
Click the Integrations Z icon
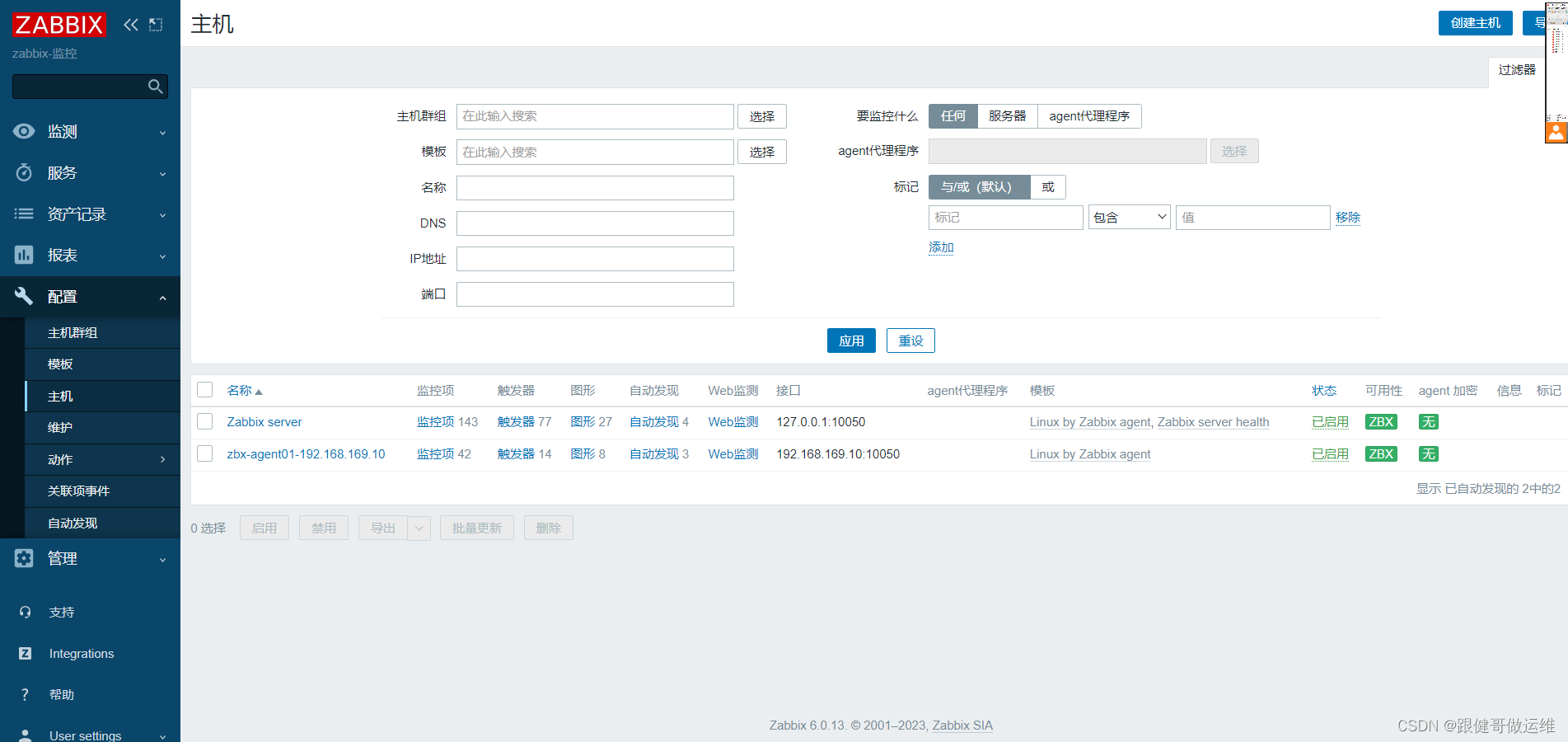[x=25, y=653]
